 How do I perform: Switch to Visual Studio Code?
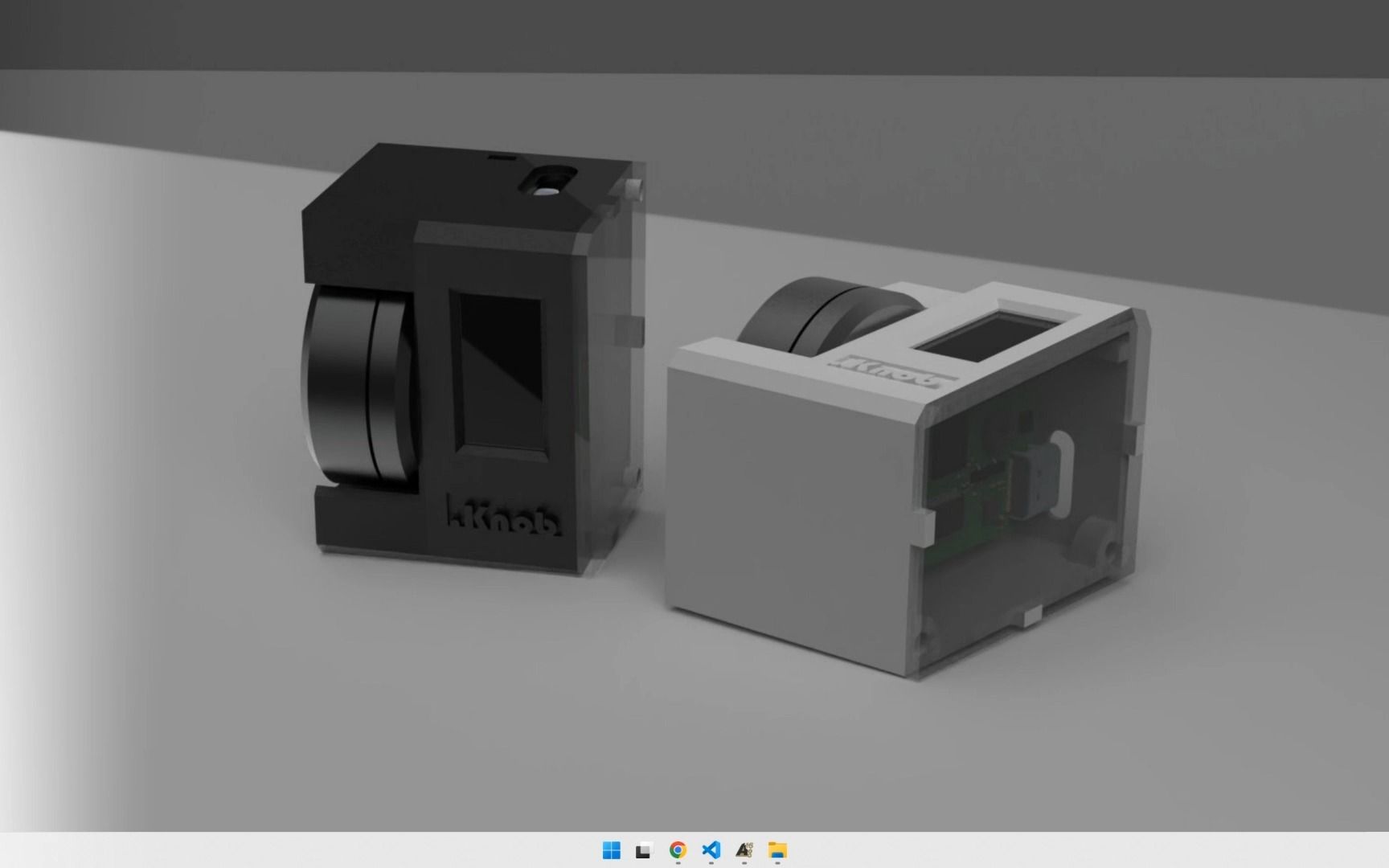point(711,850)
